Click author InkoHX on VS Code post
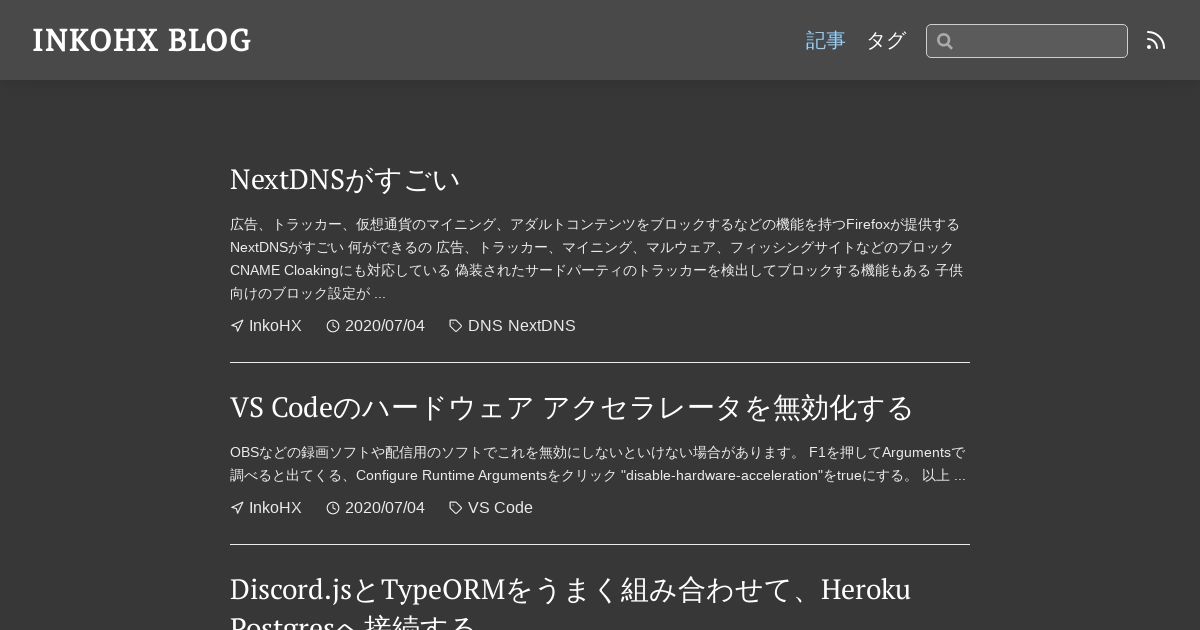Image resolution: width=1200 pixels, height=630 pixels. click(x=275, y=507)
